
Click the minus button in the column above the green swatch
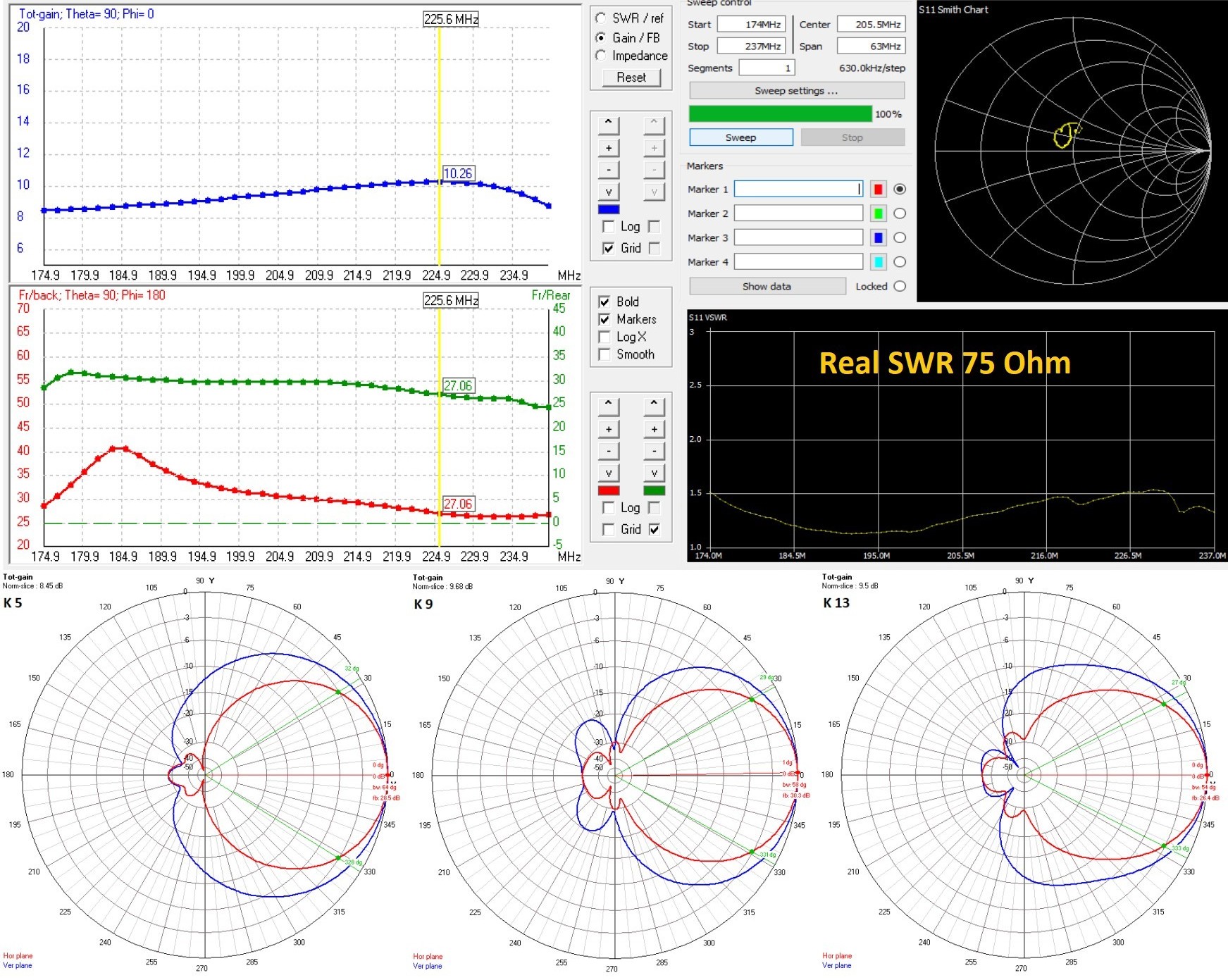[654, 451]
